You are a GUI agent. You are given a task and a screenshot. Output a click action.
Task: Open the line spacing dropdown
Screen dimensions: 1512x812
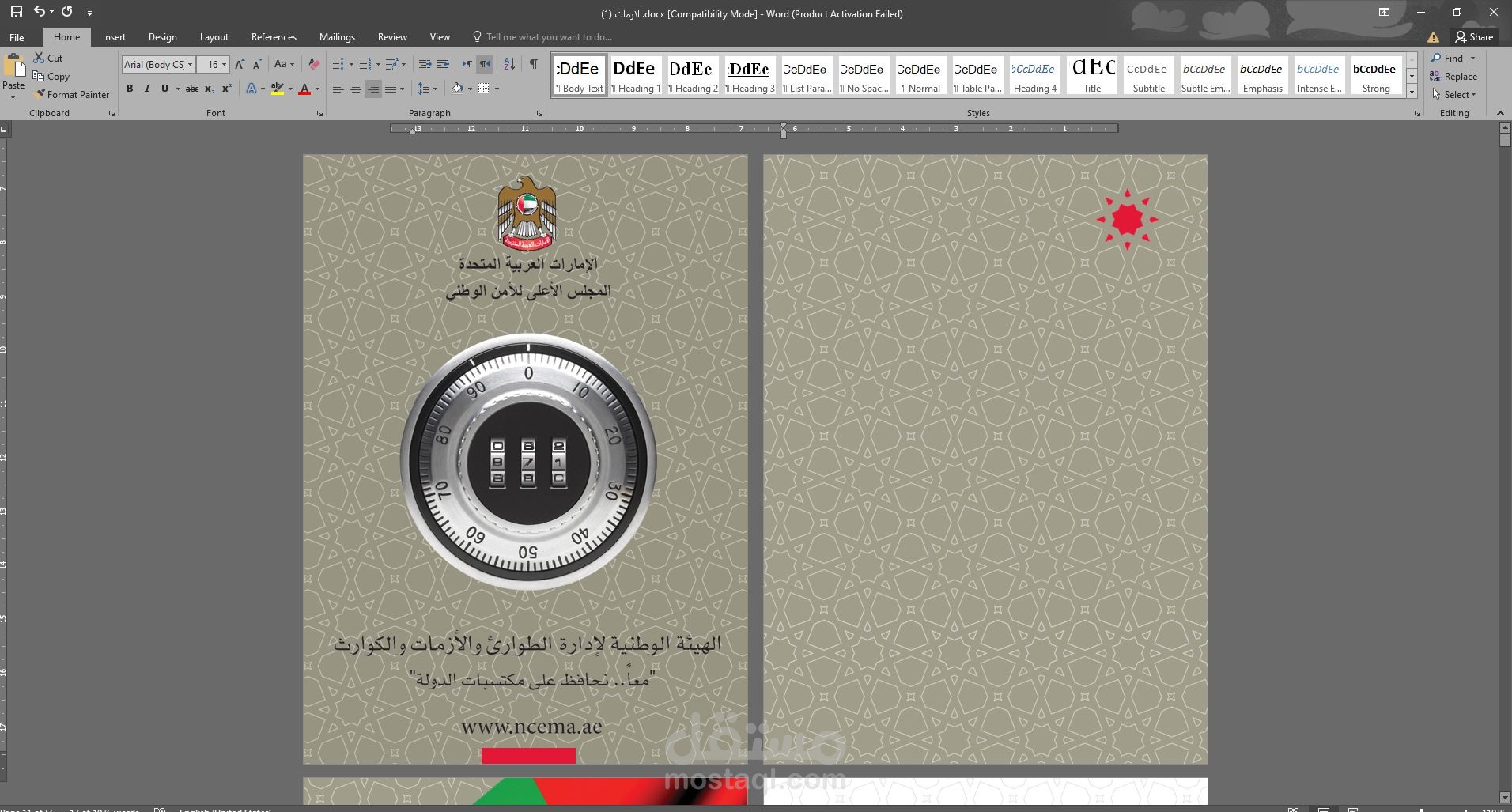coord(427,89)
